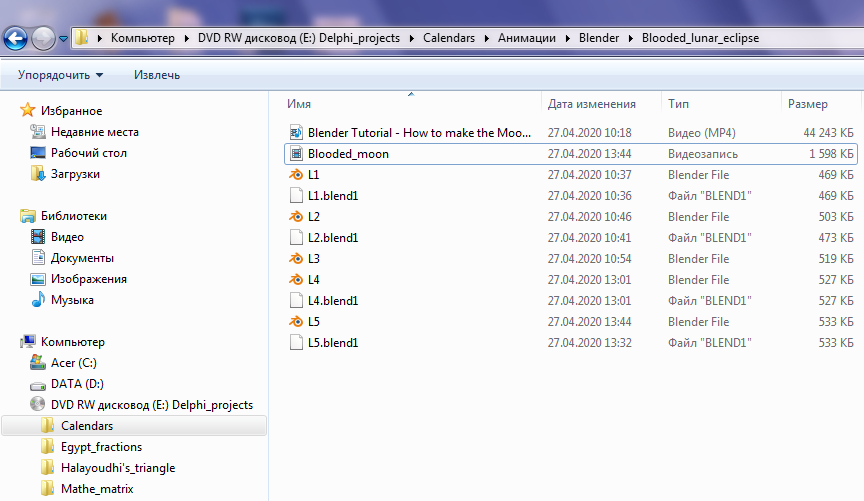Image resolution: width=864 pixels, height=501 pixels.
Task: Open Mathe_matrix folder in navigation tree
Action: [x=97, y=488]
